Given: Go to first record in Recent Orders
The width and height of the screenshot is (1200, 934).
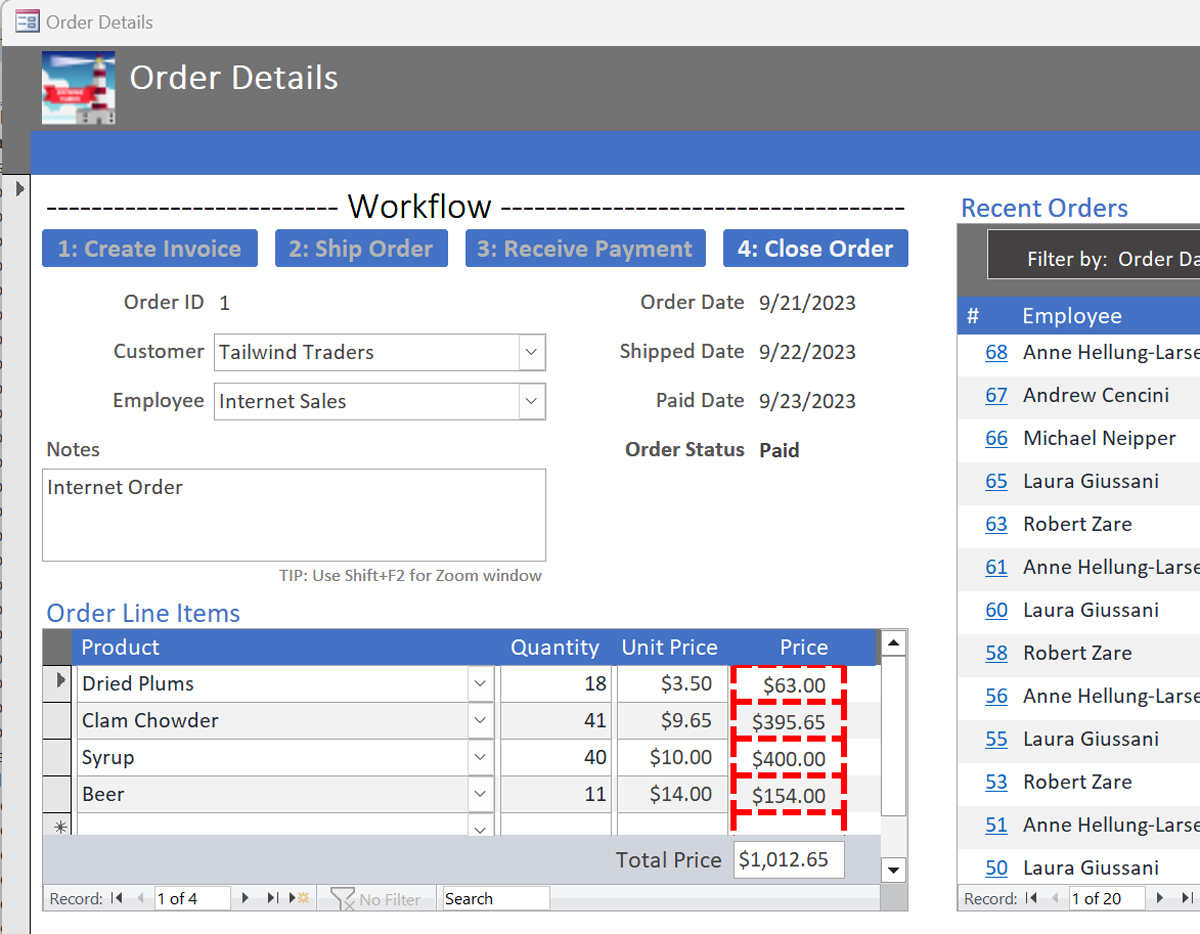Looking at the screenshot, I should pyautogui.click(x=1032, y=898).
